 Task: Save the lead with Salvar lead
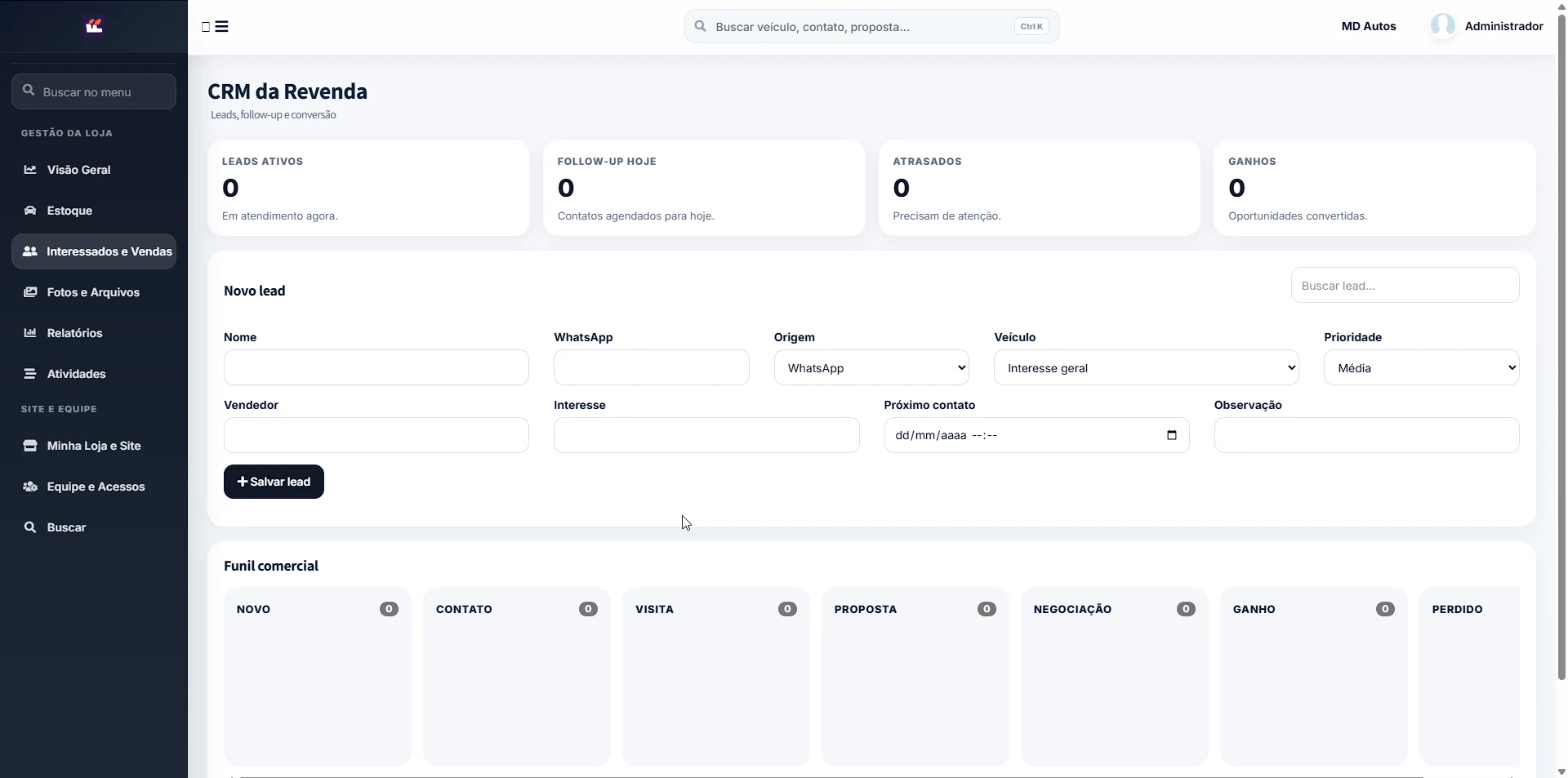coord(274,482)
